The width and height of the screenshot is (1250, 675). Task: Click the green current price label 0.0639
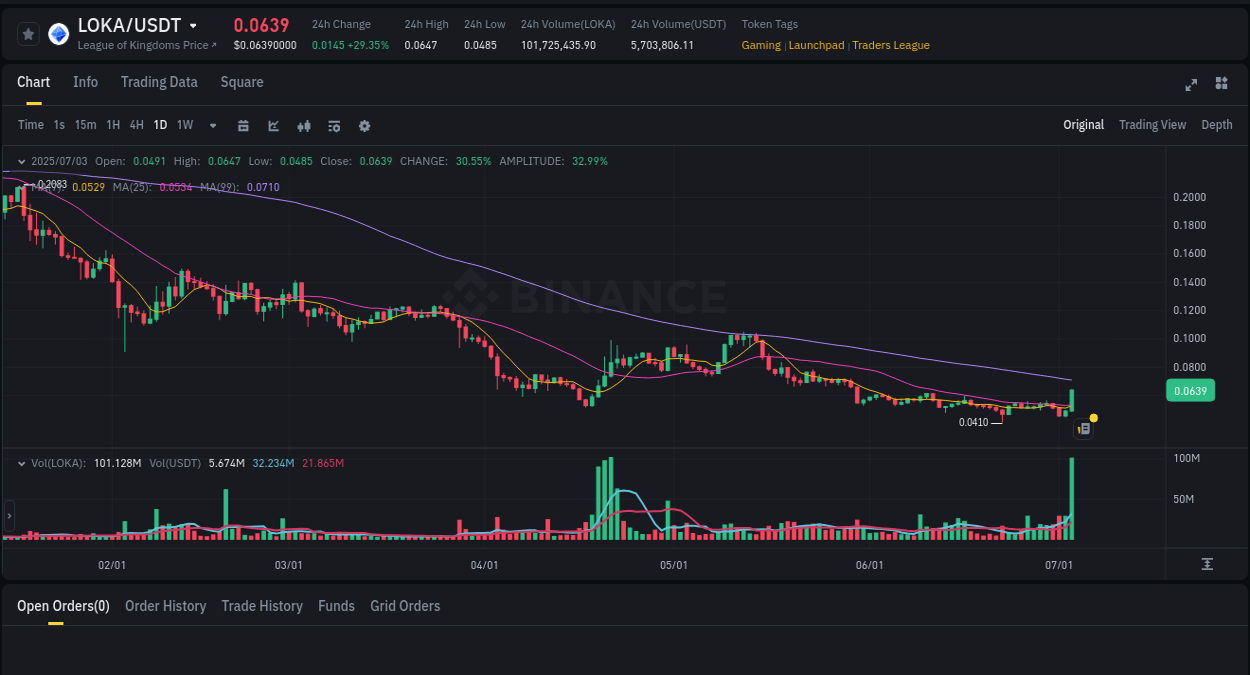click(x=1190, y=390)
